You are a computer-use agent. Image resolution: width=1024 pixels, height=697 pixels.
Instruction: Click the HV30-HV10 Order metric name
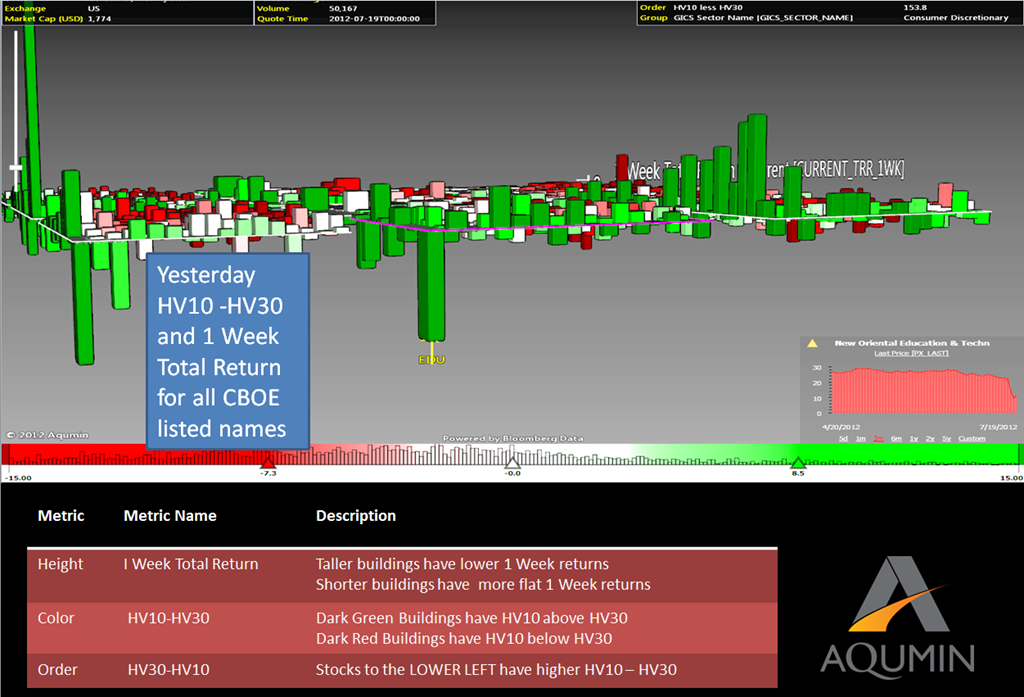tap(168, 670)
